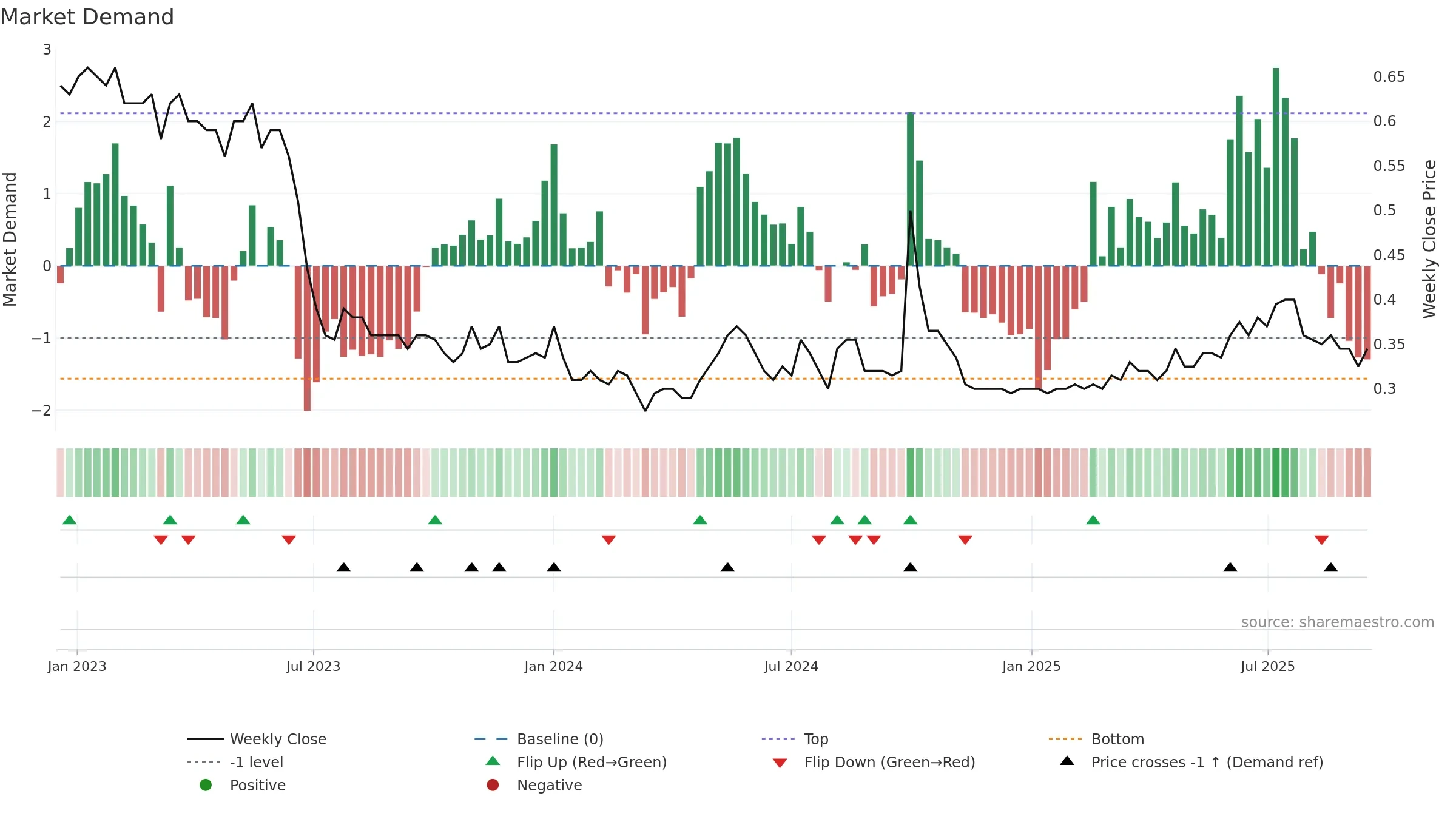
Task: Click the 3 tick on Market Demand axis
Action: click(x=47, y=50)
